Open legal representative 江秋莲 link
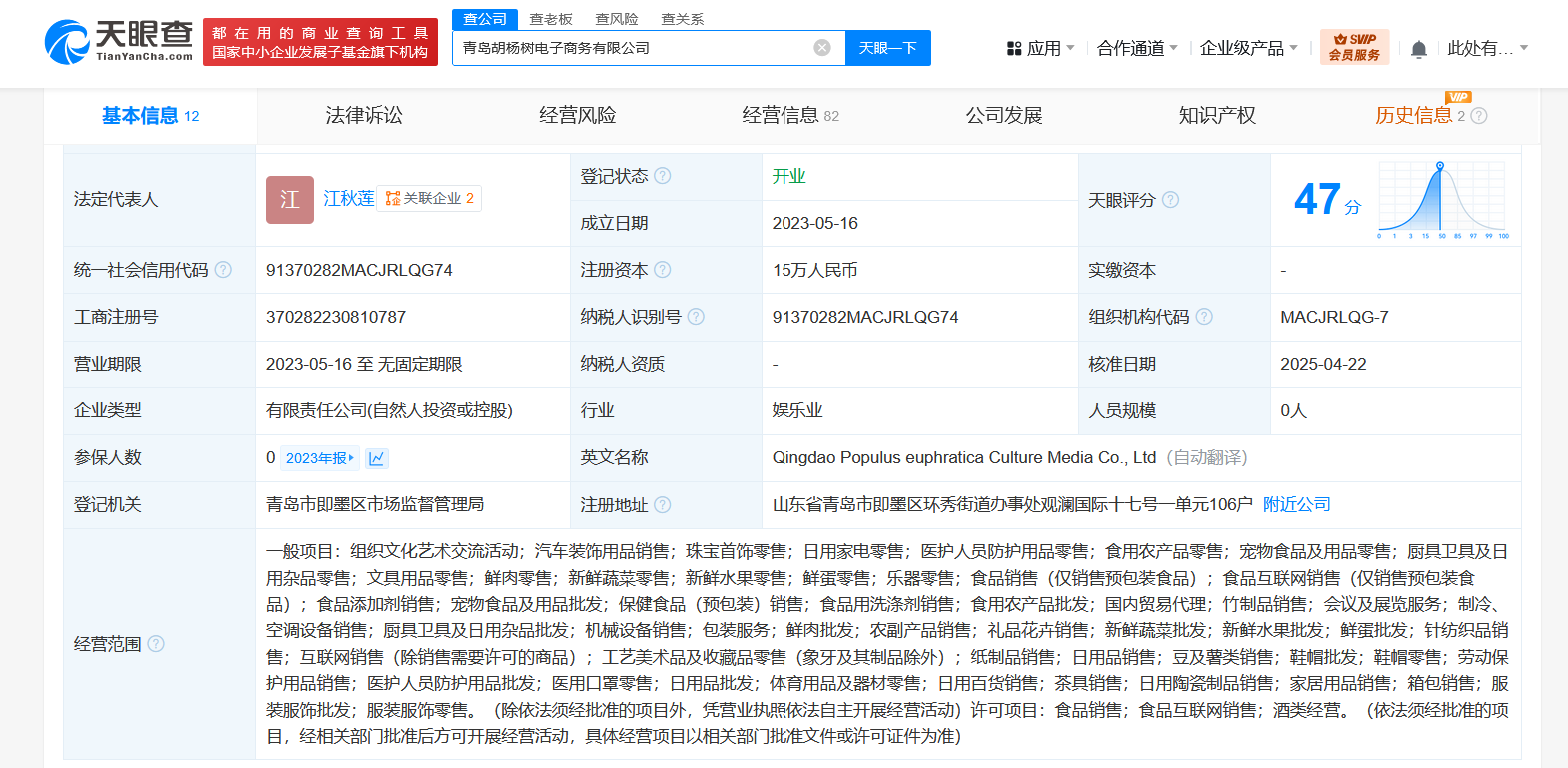Viewport: 1568px width, 768px height. coord(348,199)
